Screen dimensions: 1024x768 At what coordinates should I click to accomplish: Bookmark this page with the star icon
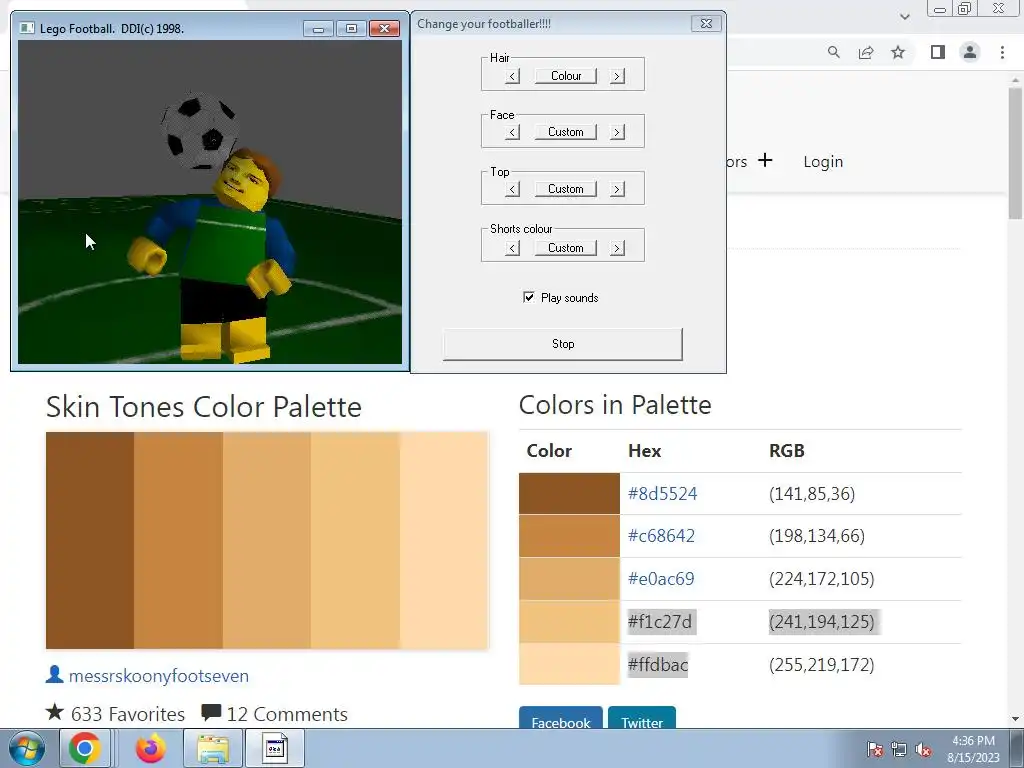point(898,52)
